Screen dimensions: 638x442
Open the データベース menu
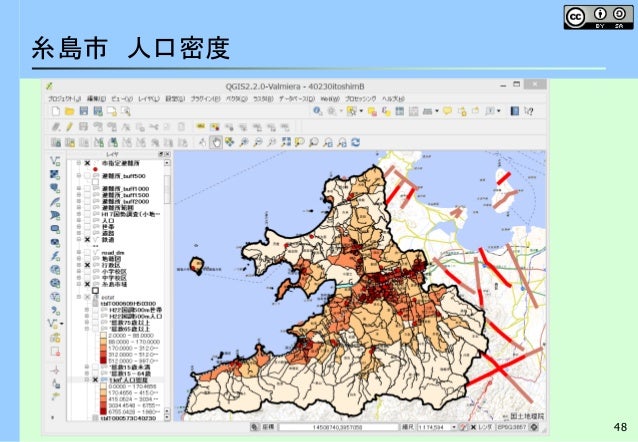coord(297,99)
